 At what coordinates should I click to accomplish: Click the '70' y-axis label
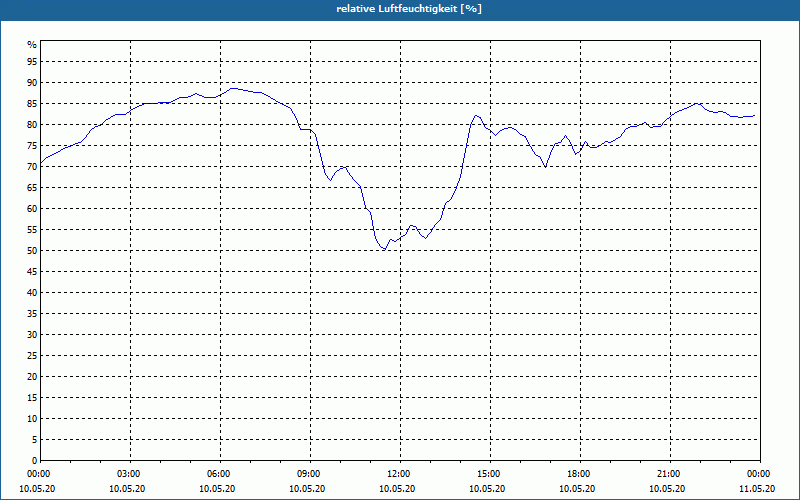pos(32,166)
